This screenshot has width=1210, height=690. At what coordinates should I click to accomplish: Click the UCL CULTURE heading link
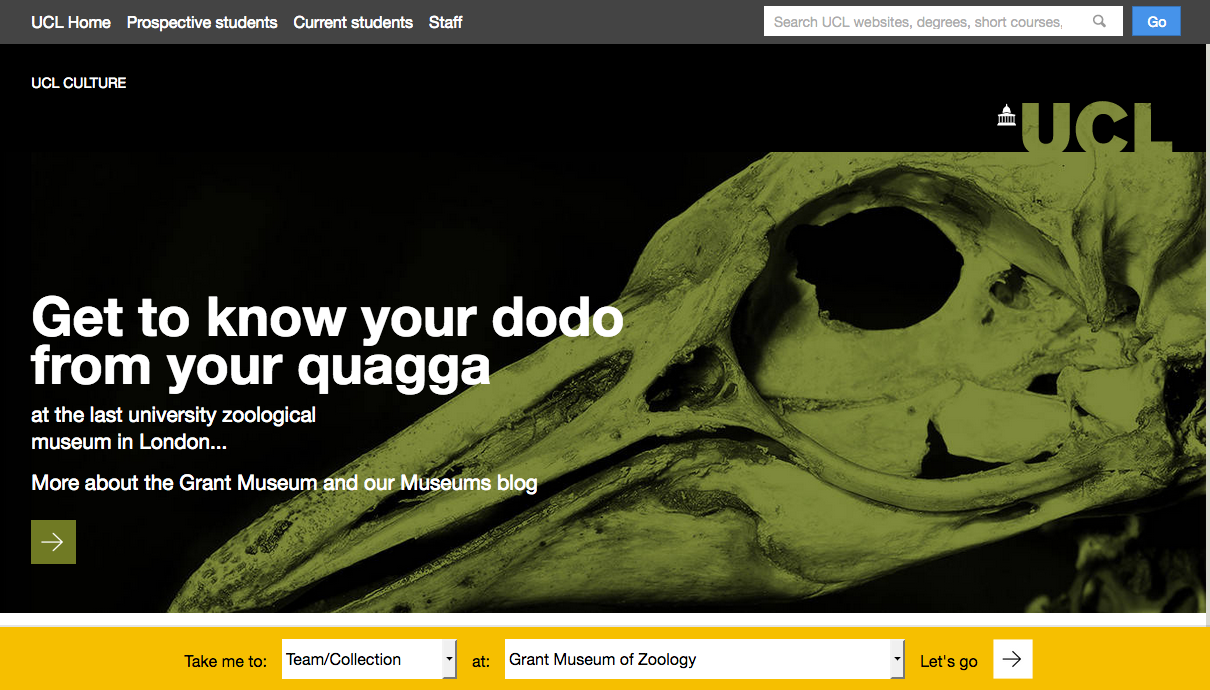point(79,83)
